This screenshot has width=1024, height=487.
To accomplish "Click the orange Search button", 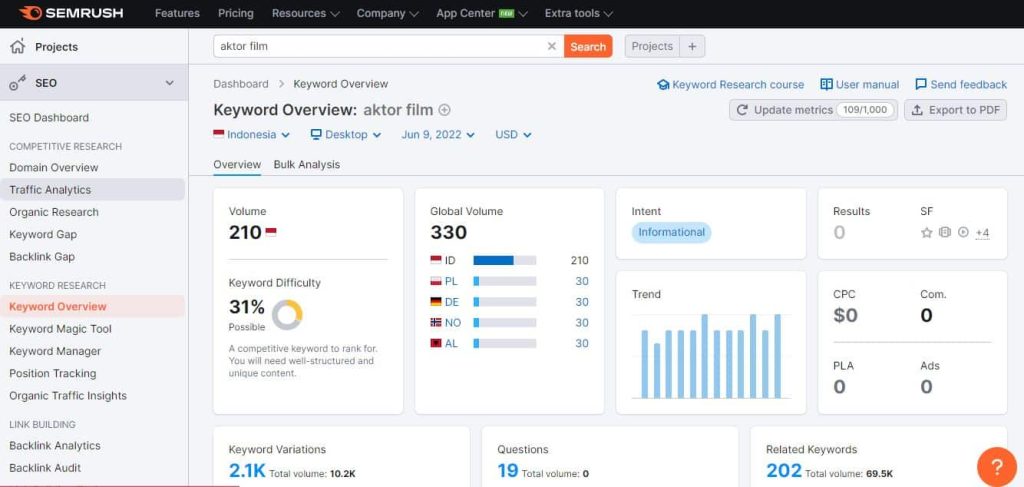I will pyautogui.click(x=588, y=46).
